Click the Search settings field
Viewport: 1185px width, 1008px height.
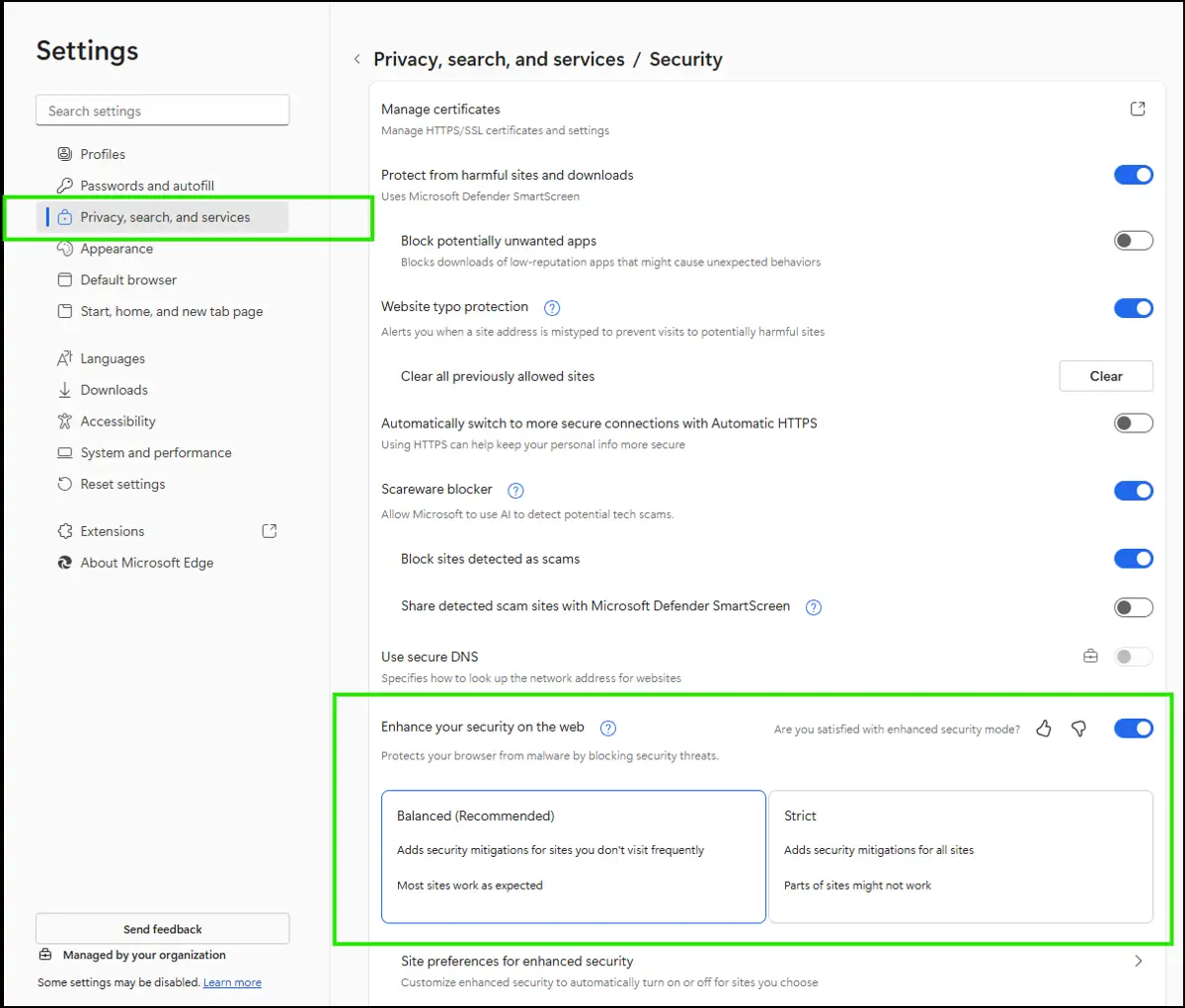tap(163, 111)
